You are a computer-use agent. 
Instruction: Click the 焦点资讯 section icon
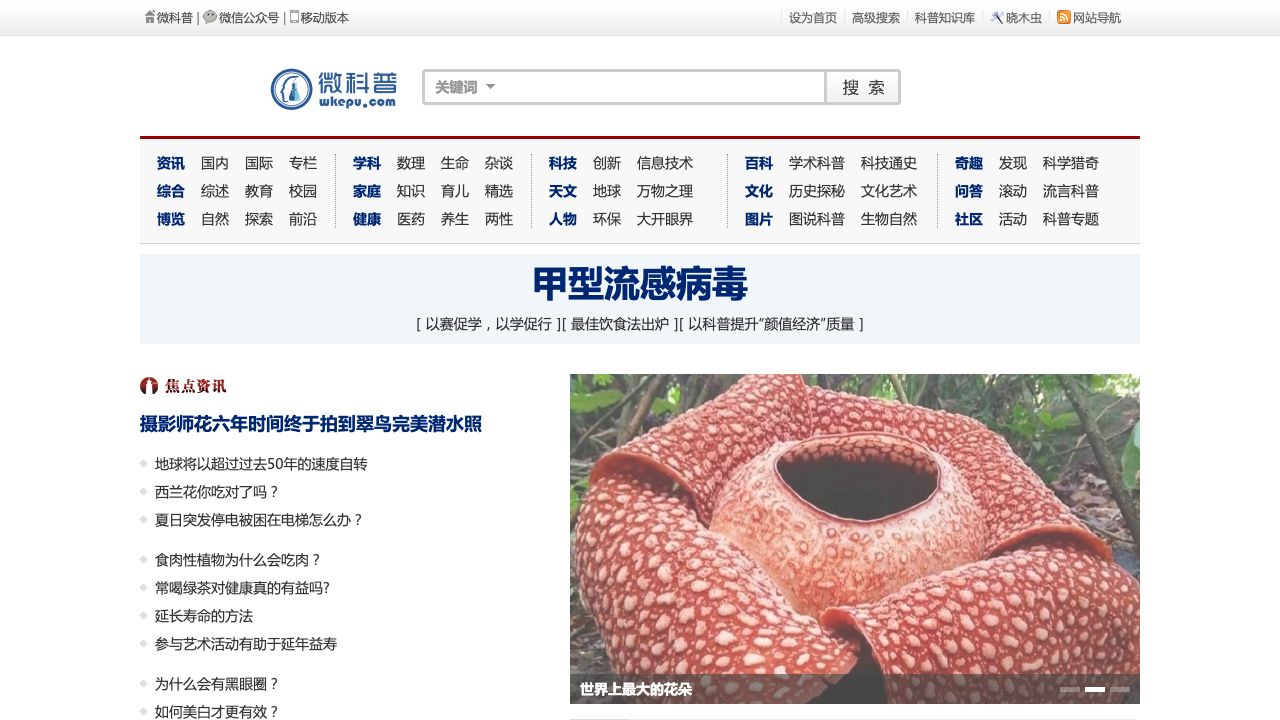tap(149, 386)
